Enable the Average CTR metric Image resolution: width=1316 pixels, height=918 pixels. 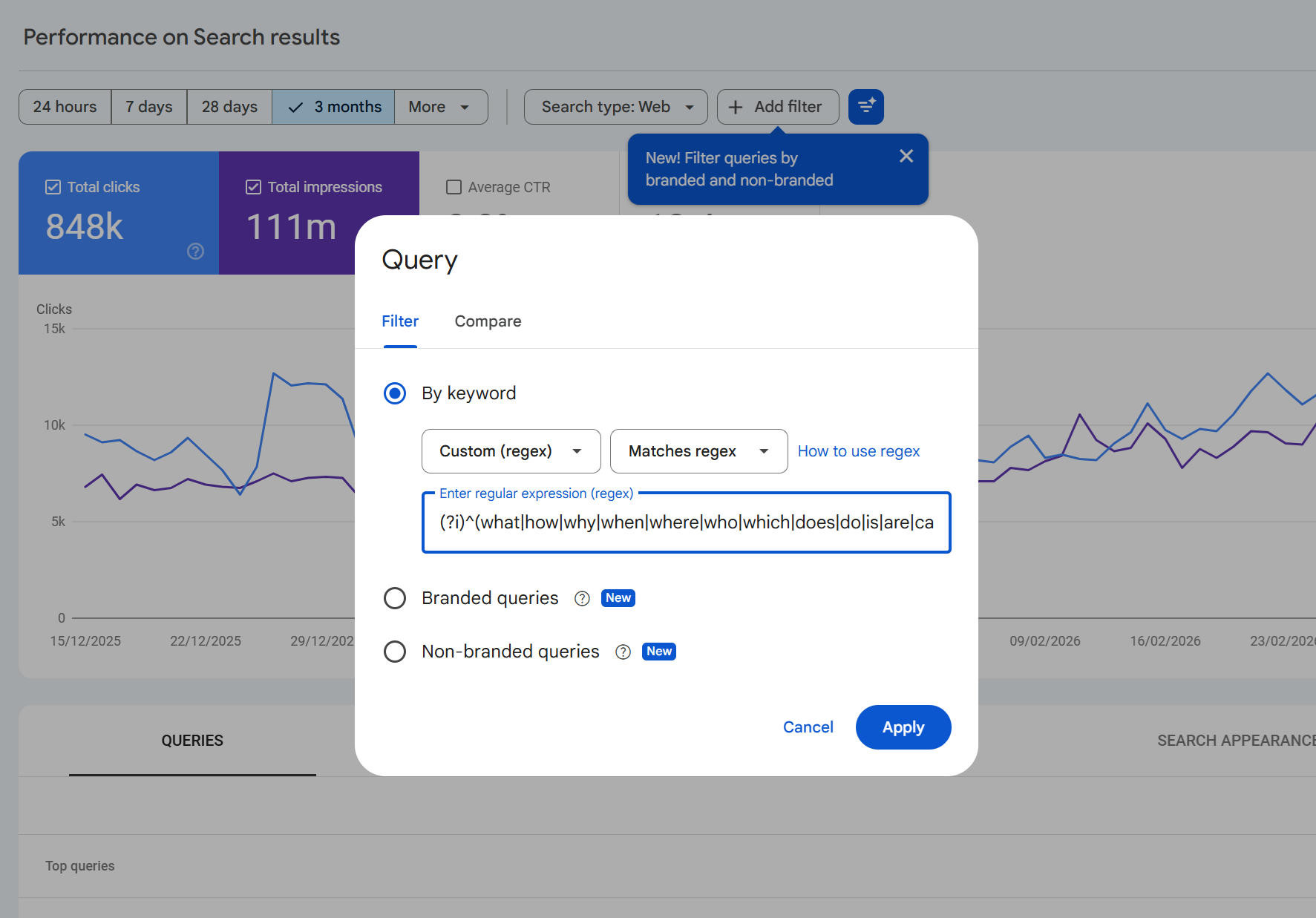click(x=454, y=187)
